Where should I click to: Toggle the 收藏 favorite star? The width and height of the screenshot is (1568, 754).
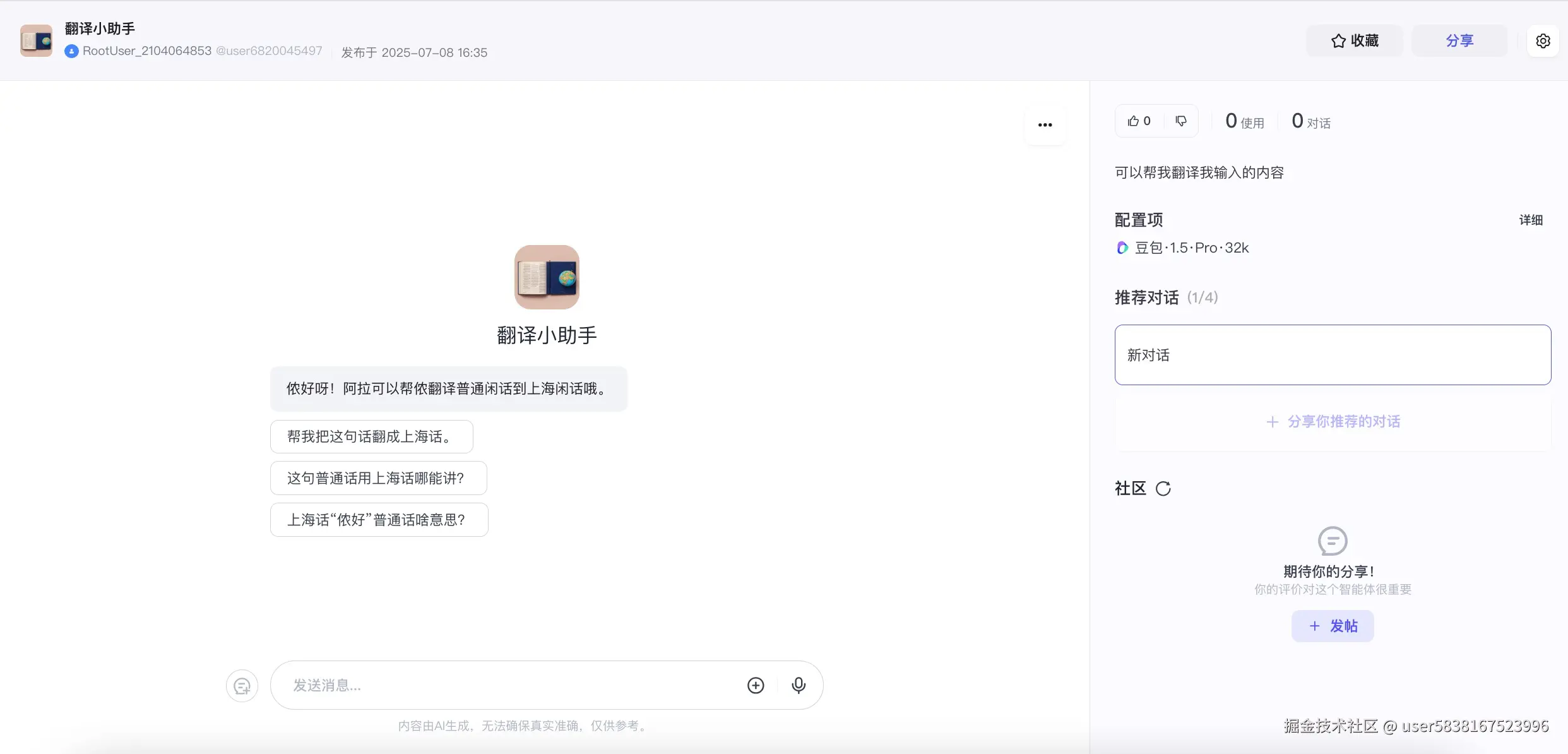tap(1355, 40)
